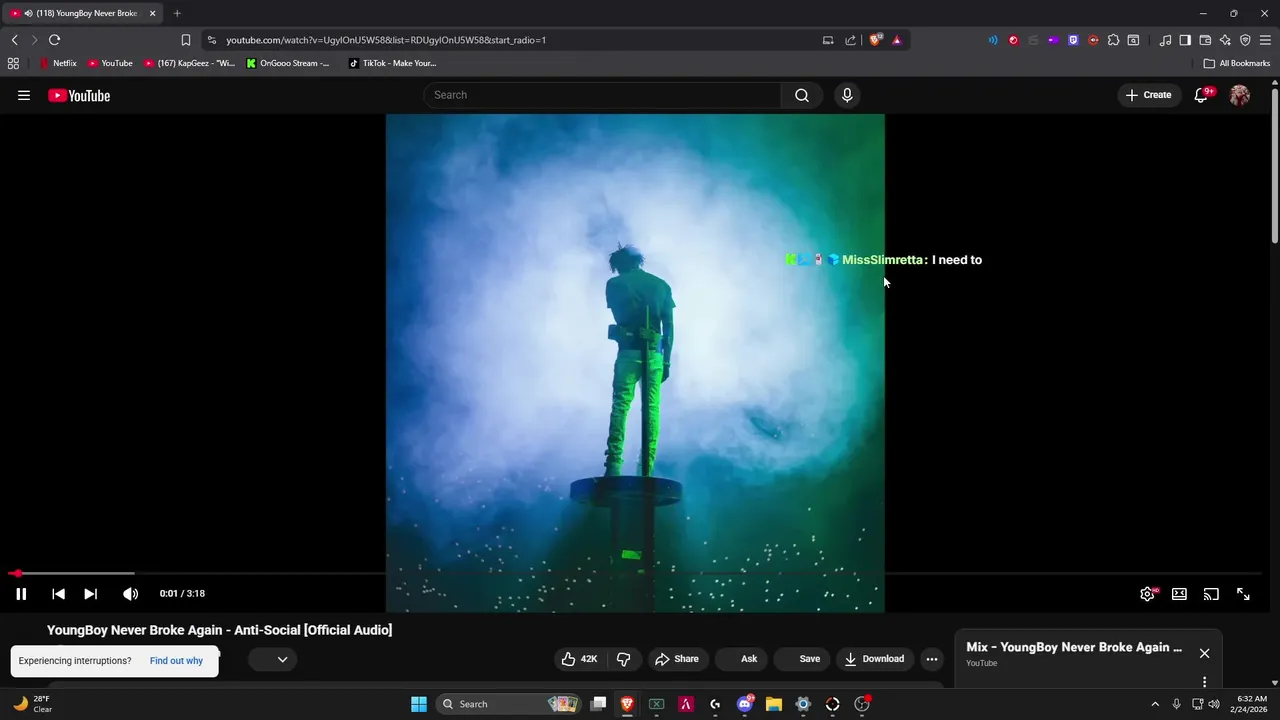Viewport: 1280px width, 720px height.
Task: Close the YoungBoy Never Broke tab
Action: [153, 13]
